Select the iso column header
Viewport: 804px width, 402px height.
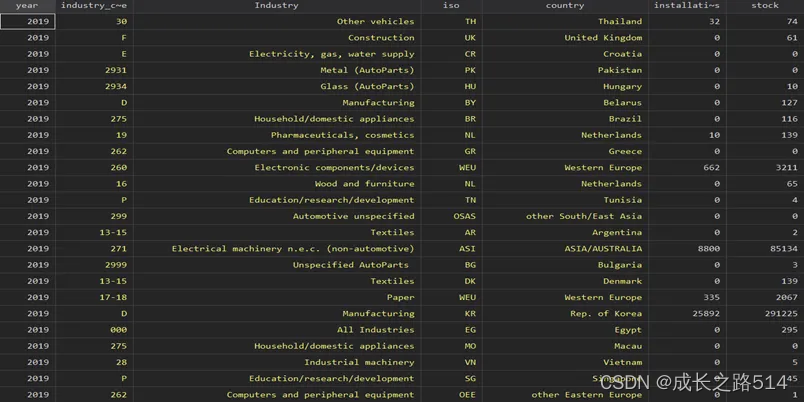pos(451,6)
